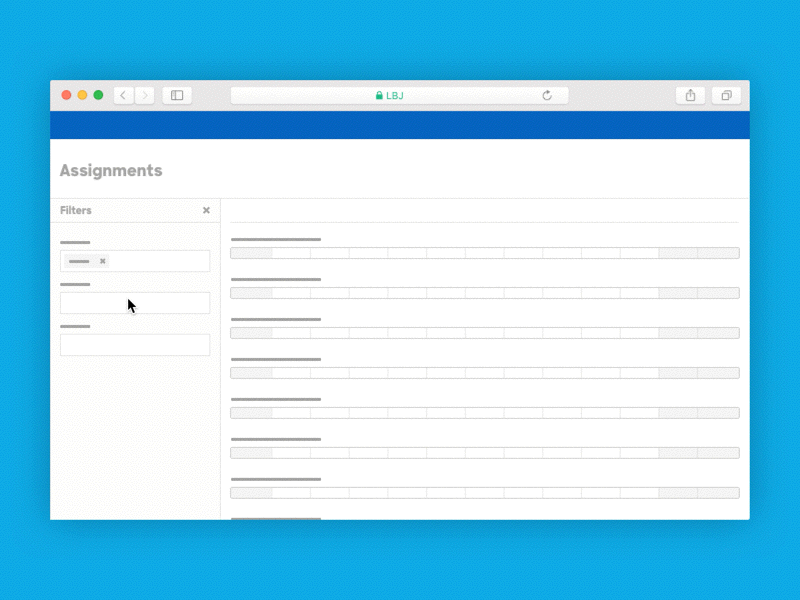Click the third empty filter input field
800x600 pixels.
(135, 345)
